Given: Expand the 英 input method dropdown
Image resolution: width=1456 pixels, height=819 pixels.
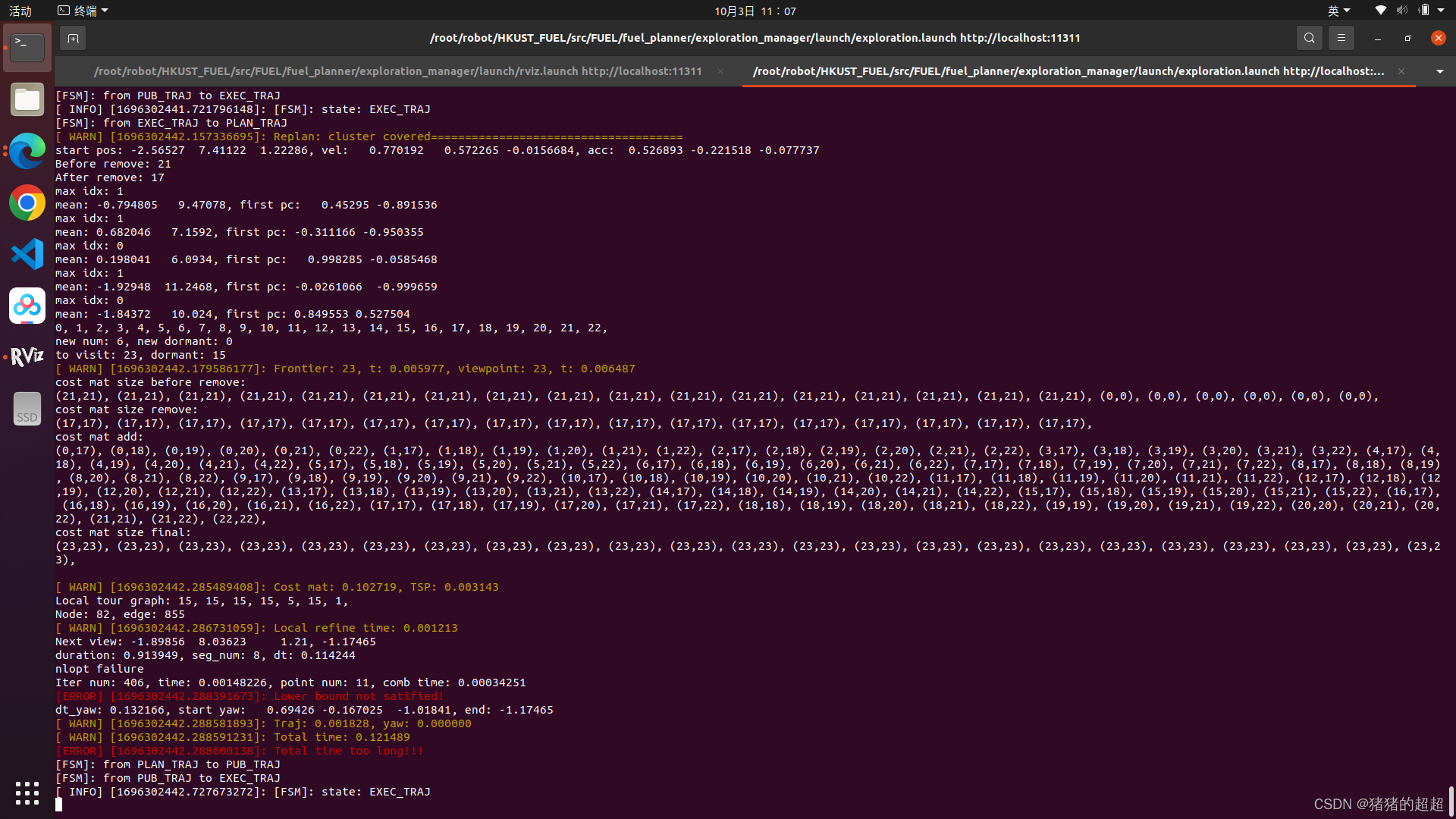Looking at the screenshot, I should 1339,10.
